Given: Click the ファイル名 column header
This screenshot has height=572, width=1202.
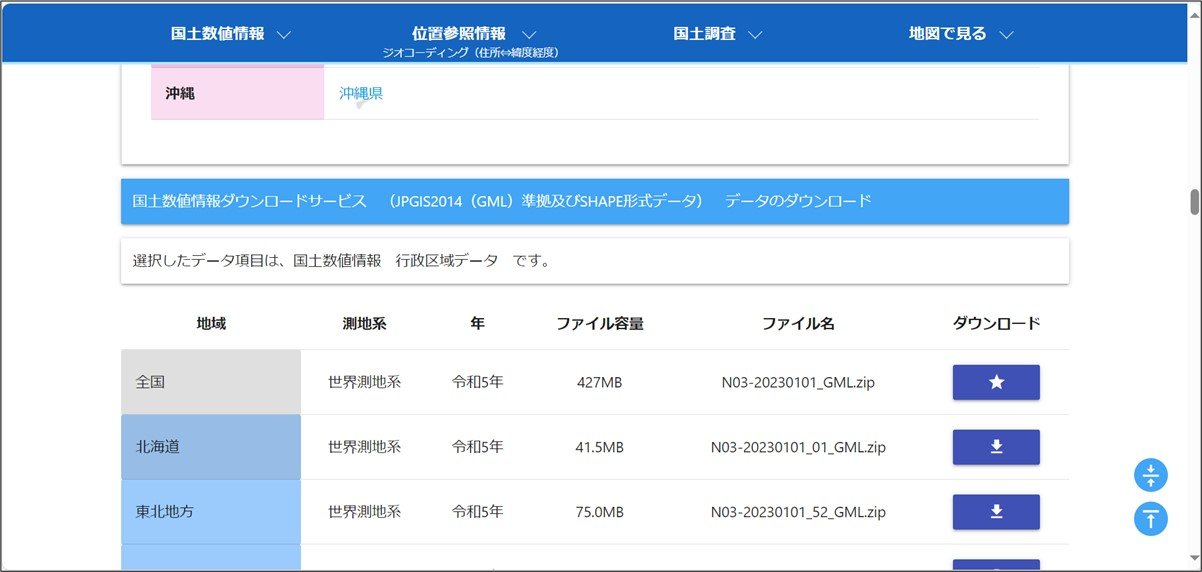Looking at the screenshot, I should tap(798, 323).
